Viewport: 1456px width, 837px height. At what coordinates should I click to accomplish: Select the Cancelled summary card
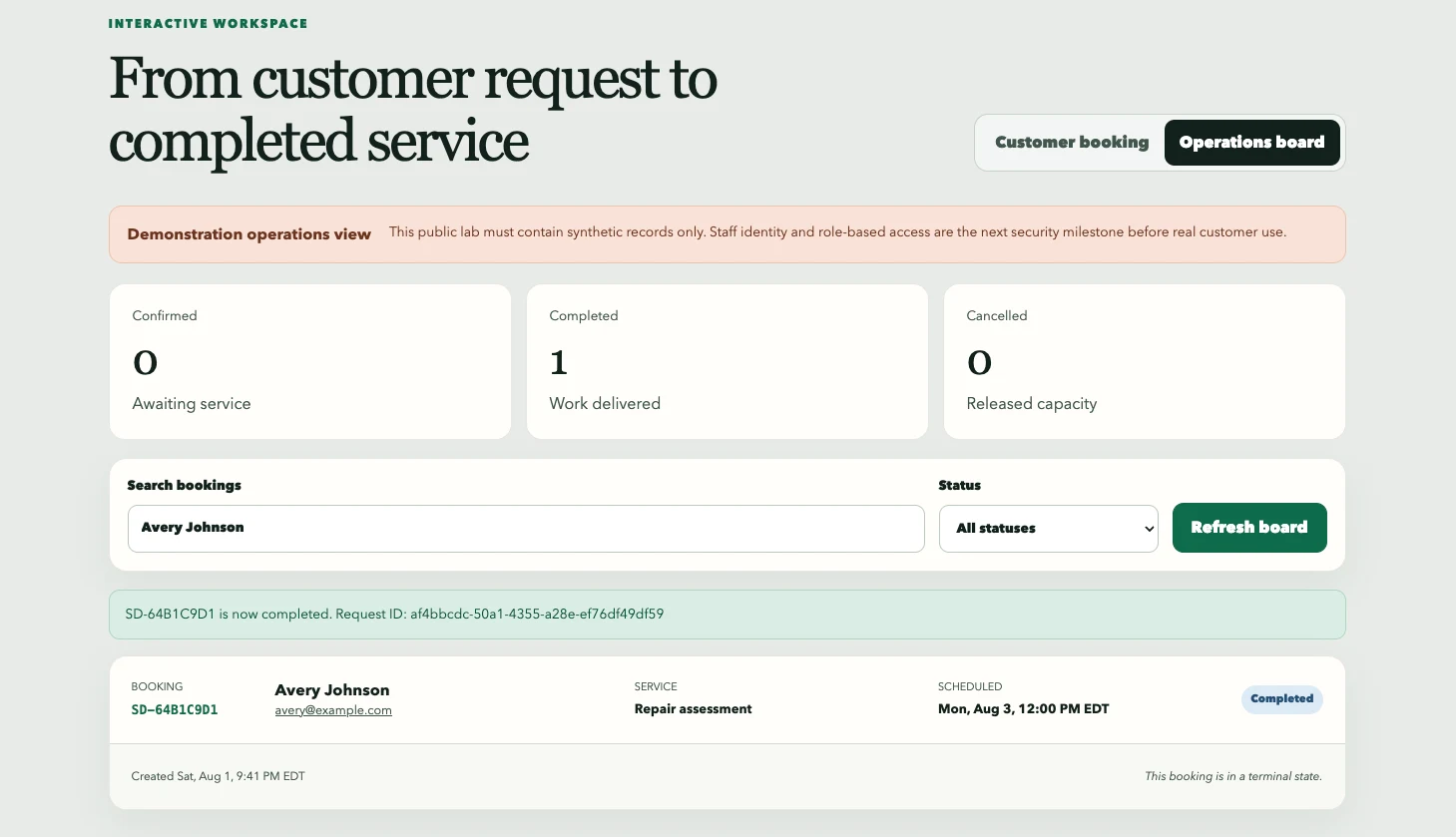(1145, 361)
